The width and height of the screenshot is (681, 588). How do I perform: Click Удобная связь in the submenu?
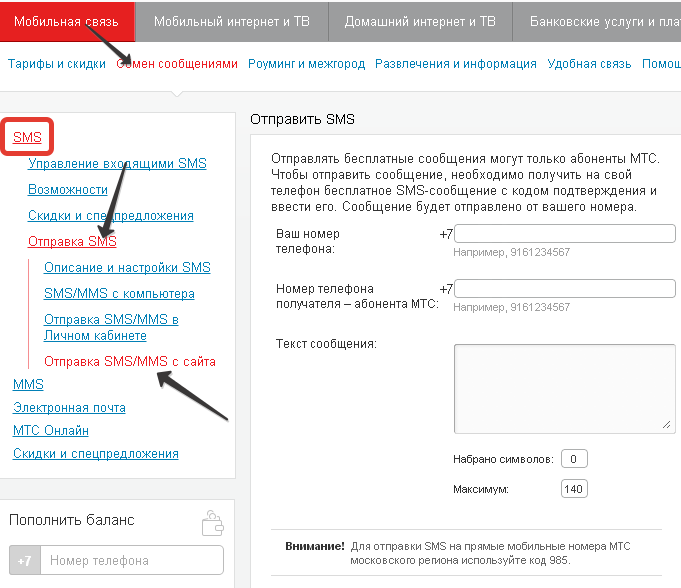589,64
